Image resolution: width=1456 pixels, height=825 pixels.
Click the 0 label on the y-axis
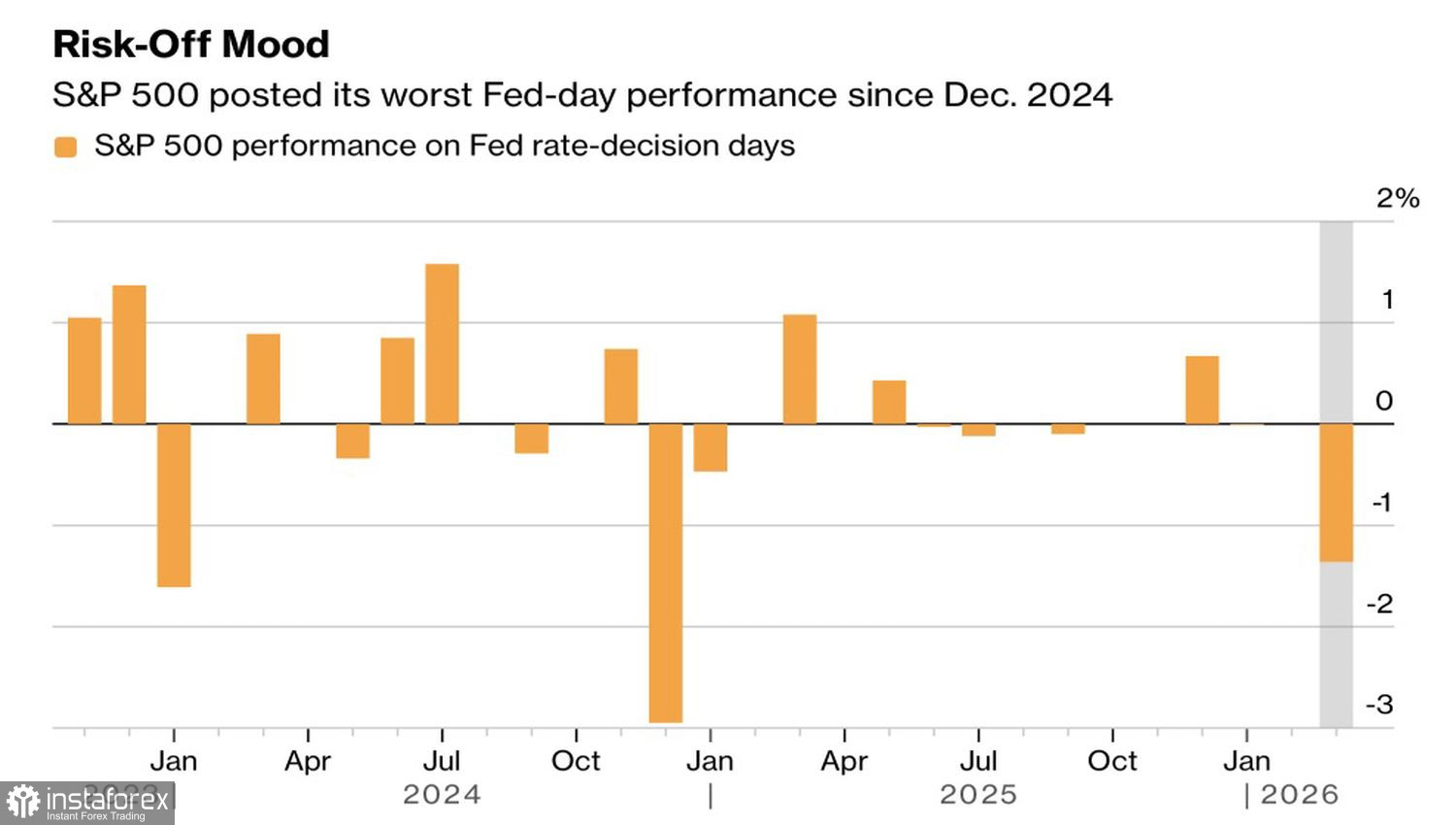pos(1384,401)
